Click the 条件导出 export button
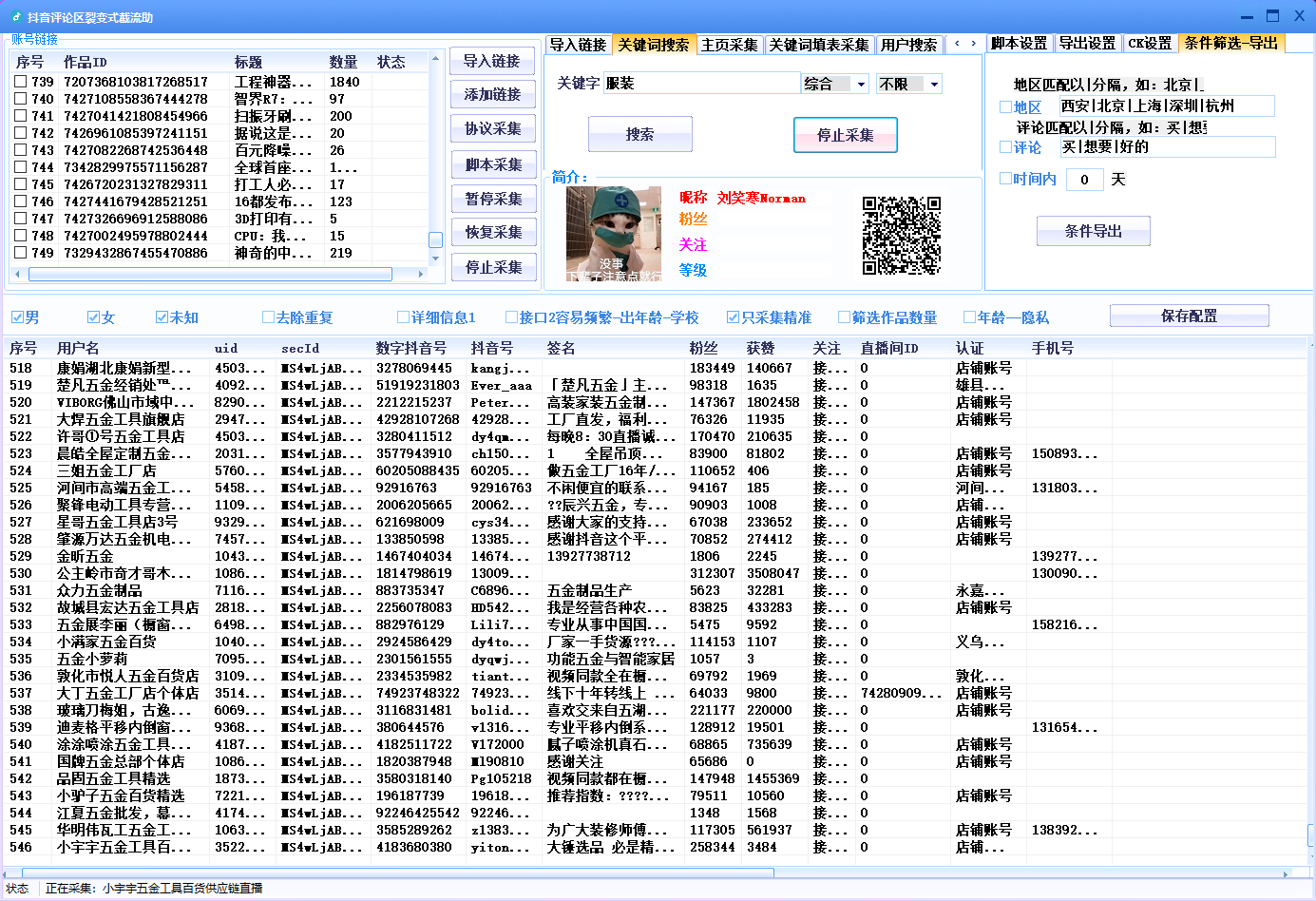Image resolution: width=1316 pixels, height=901 pixels. [1093, 230]
